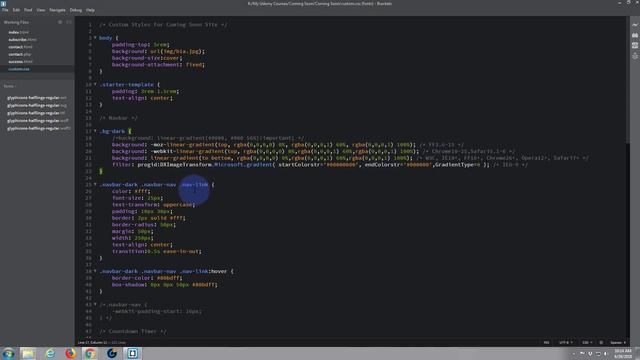Open the Find menu
This screenshot has width=640, height=360.
28,10
